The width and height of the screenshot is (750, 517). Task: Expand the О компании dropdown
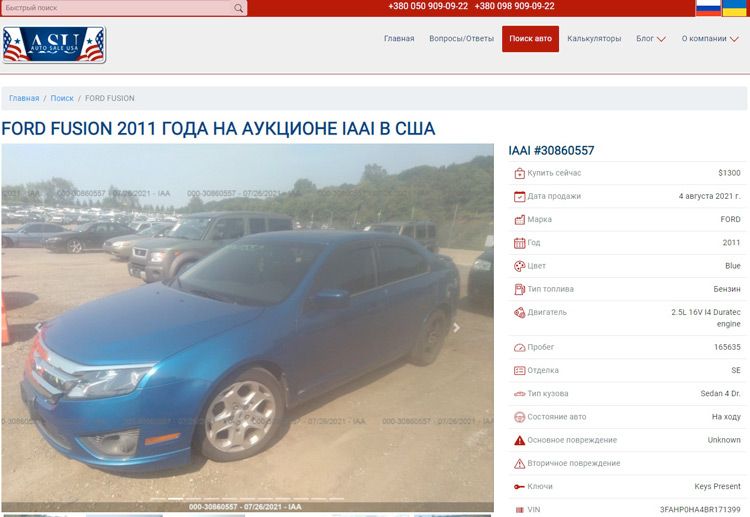pos(710,39)
